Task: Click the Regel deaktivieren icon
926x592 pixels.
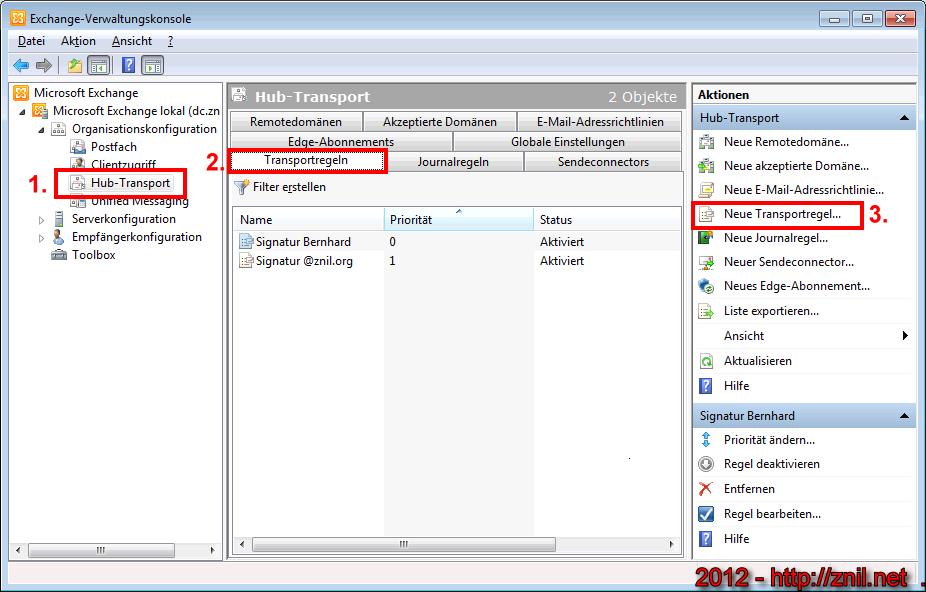Action: (707, 464)
